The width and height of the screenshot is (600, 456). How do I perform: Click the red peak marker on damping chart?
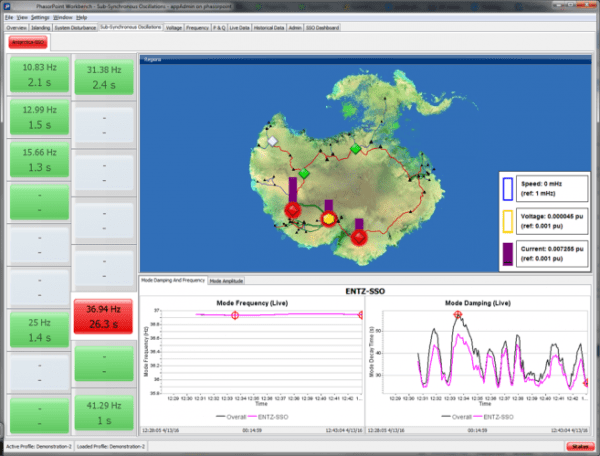point(458,315)
